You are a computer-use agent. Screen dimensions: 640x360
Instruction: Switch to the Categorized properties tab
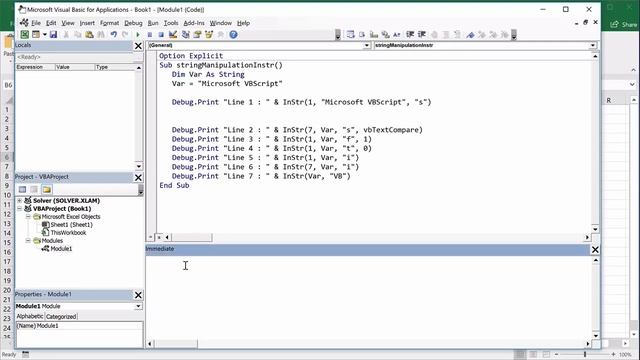(x=61, y=316)
